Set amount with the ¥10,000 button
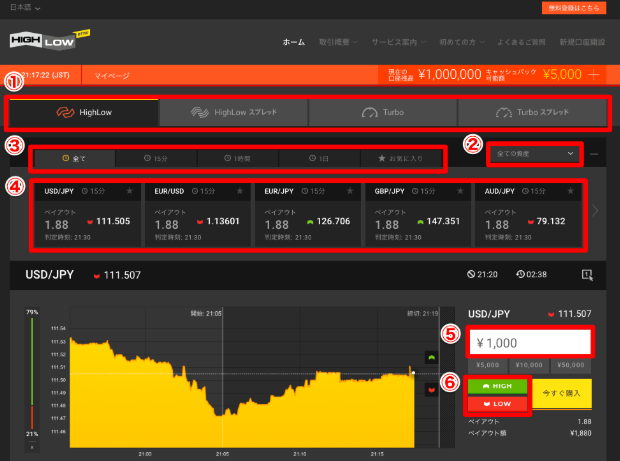The width and height of the screenshot is (620, 461). [529, 365]
